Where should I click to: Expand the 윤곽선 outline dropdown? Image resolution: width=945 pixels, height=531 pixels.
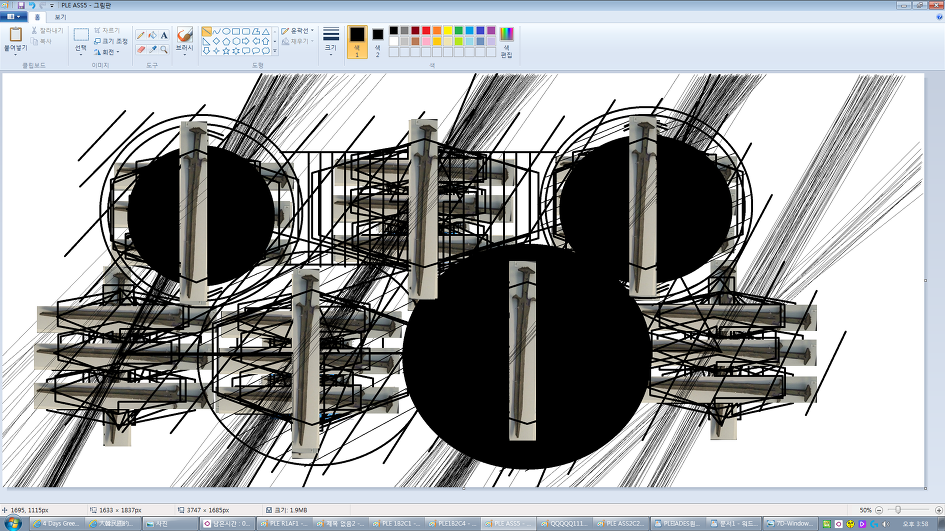pos(298,31)
